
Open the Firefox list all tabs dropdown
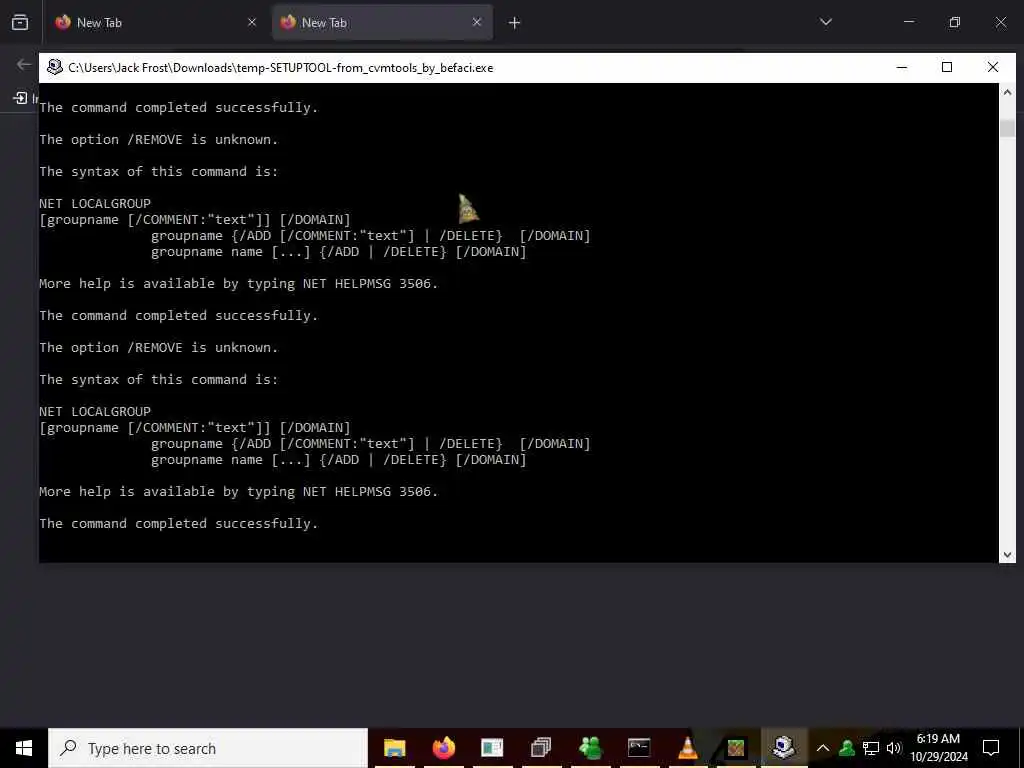pyautogui.click(x=825, y=22)
